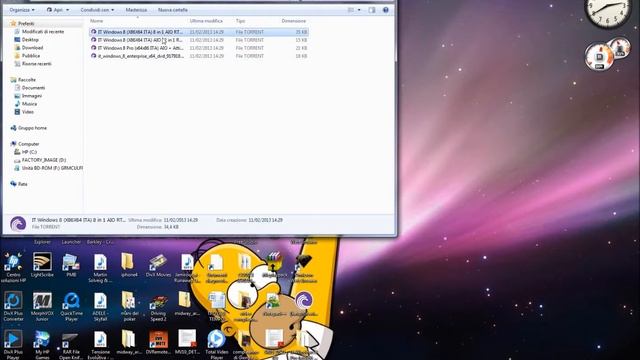
Task: Click the Martin Solveig MP3 file icon
Action: pos(100,267)
